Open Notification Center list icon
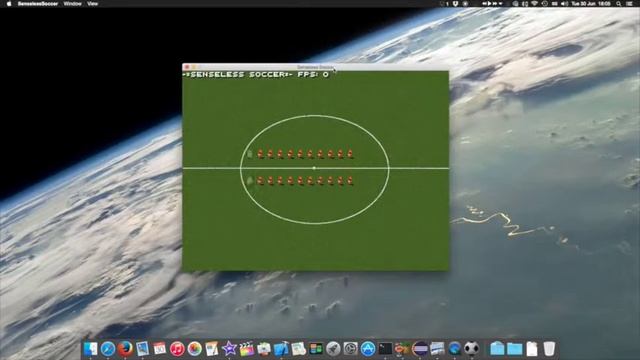This screenshot has width=640, height=360. tap(630, 4)
